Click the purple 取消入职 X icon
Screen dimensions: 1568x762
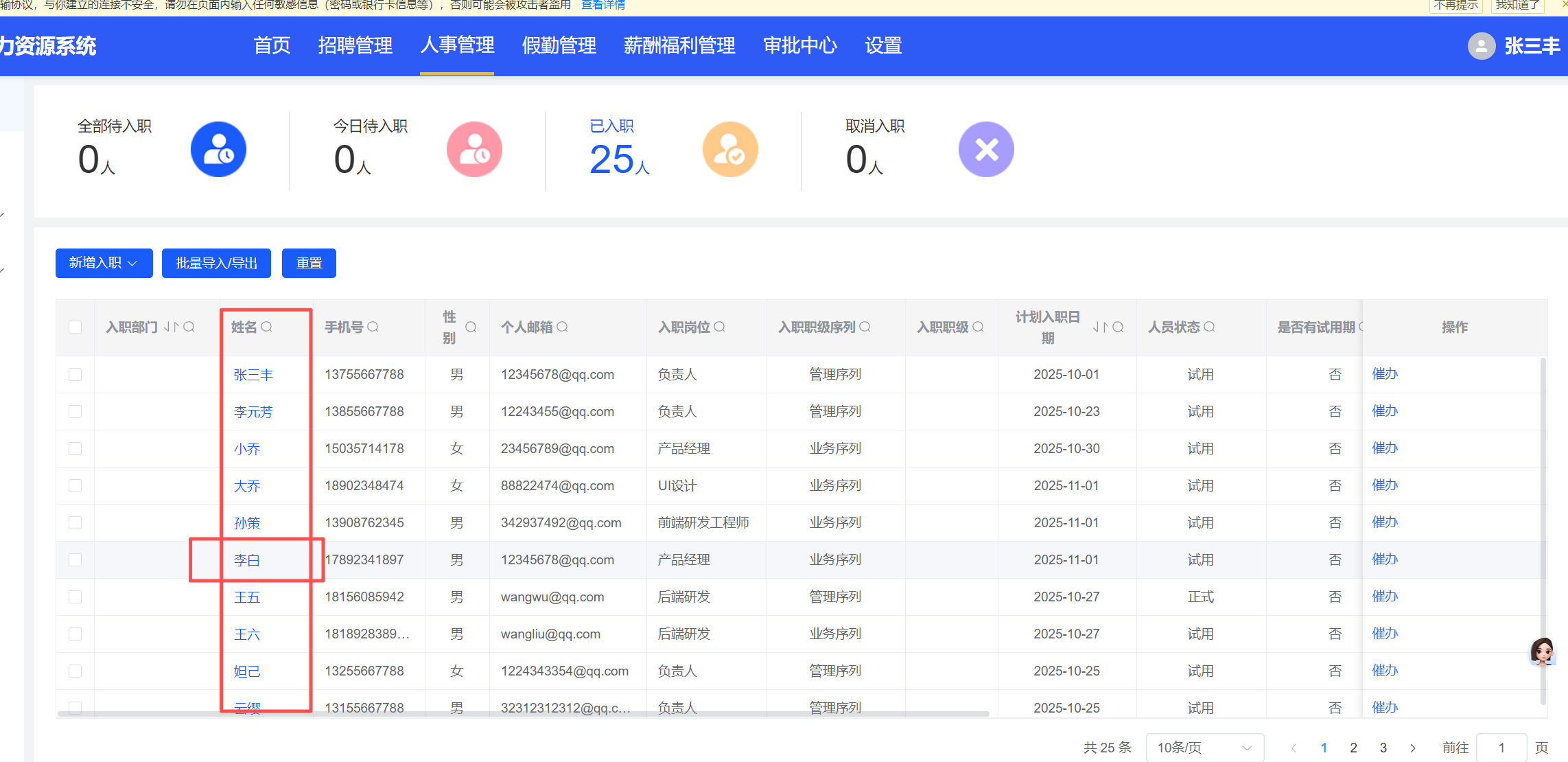coord(986,150)
